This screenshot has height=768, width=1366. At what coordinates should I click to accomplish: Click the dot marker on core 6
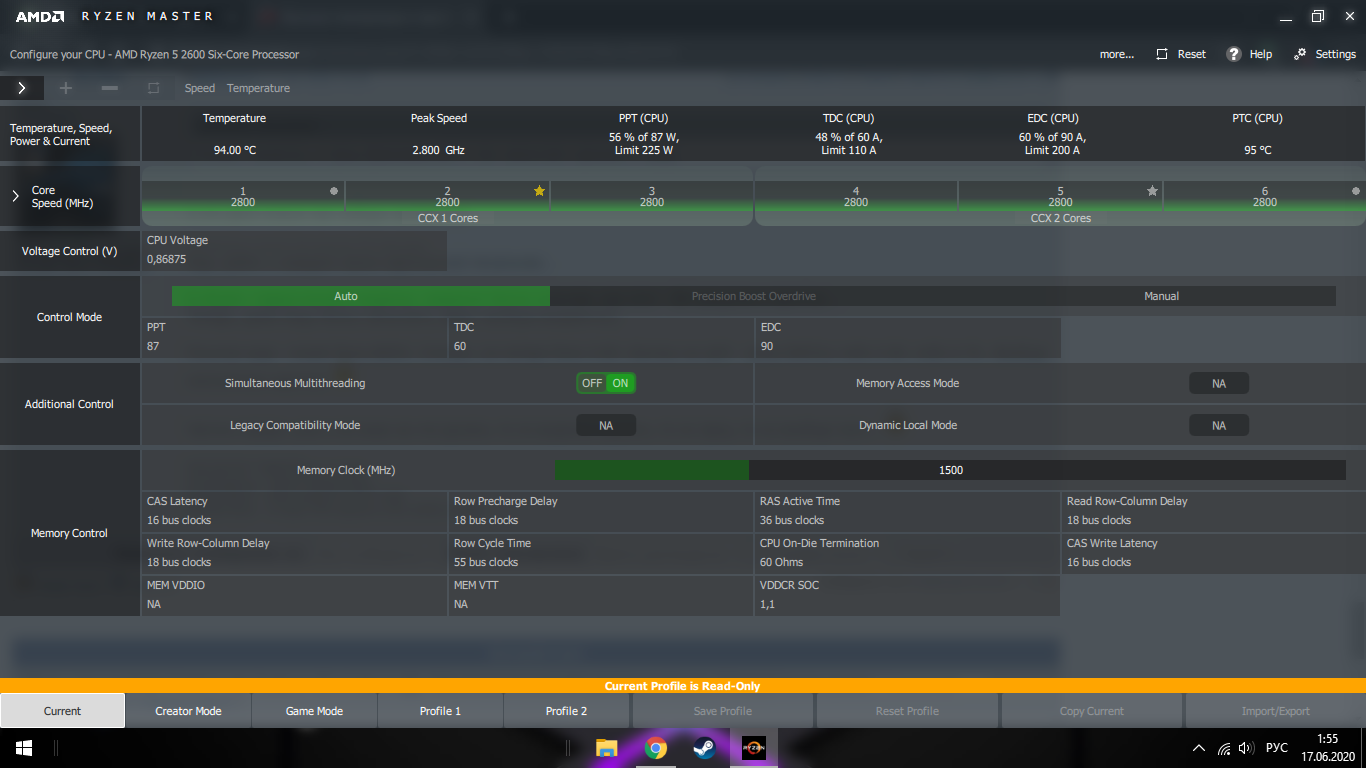pos(1356,190)
